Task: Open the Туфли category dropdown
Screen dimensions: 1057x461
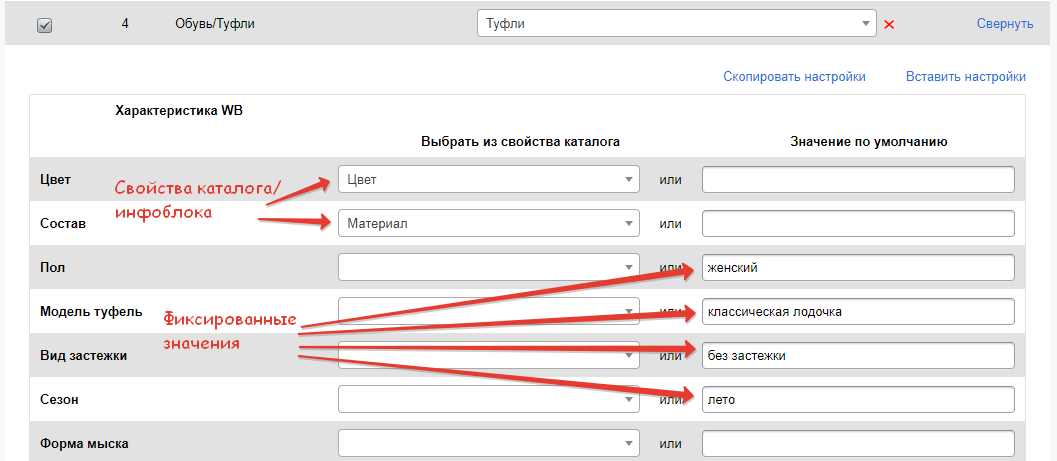Action: [676, 23]
